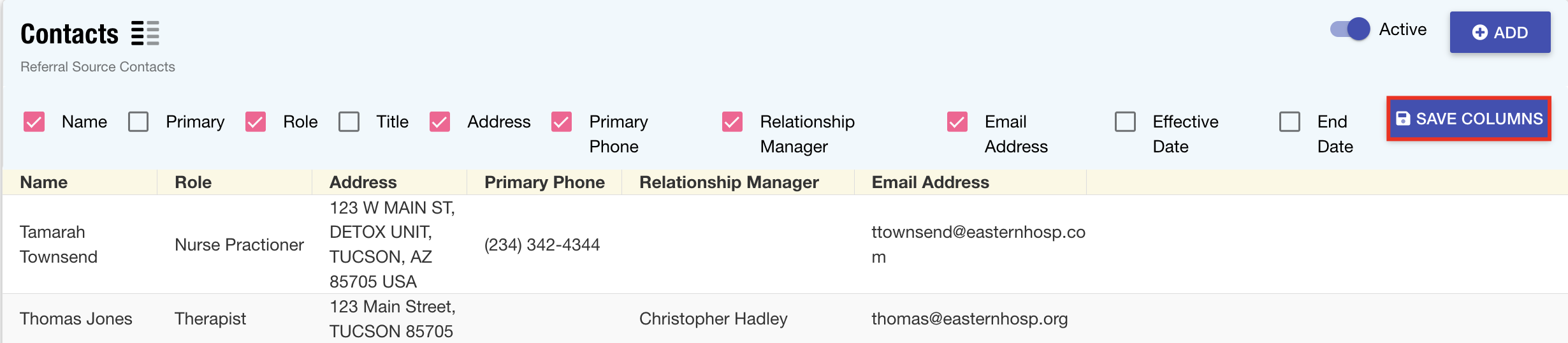Disable the Primary Phone column checkbox
Screen dimensions: 1568x343
(562, 122)
